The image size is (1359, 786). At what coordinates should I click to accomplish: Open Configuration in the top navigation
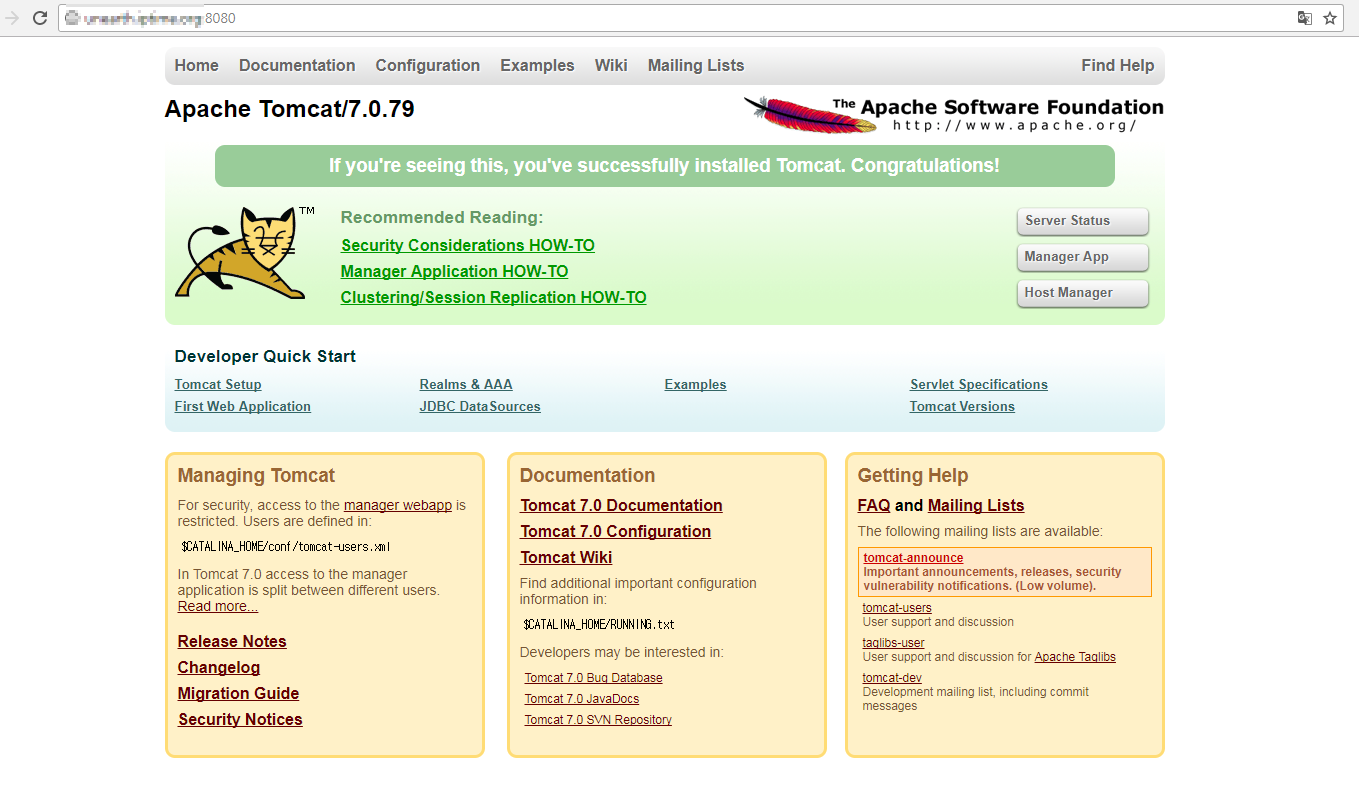coord(428,66)
